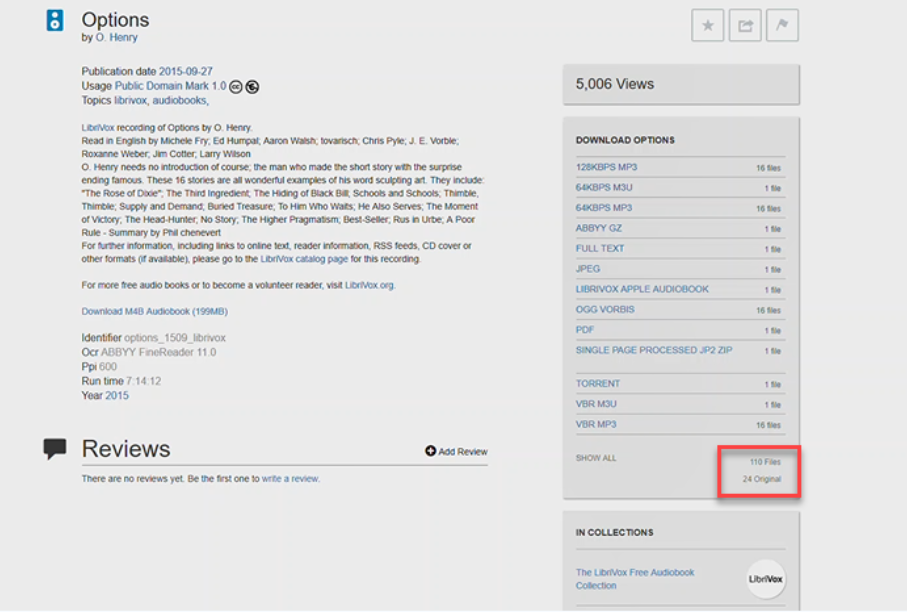Viewport: 907px width, 612px height.
Task: Click the run time value 7:14:12
Action: click(x=143, y=381)
